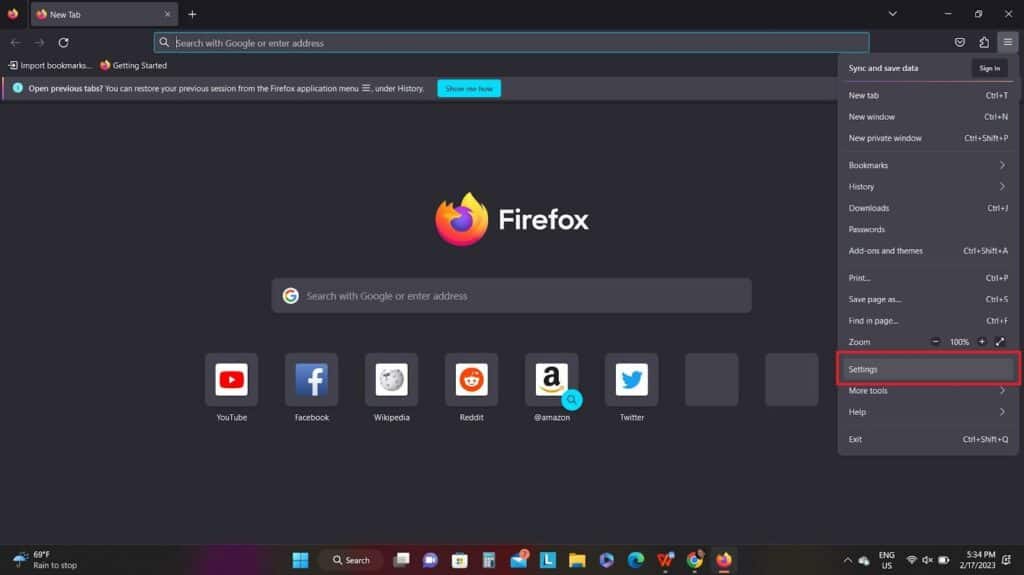The width and height of the screenshot is (1024, 575).
Task: Open Add-ons and themes
Action: tap(927, 251)
